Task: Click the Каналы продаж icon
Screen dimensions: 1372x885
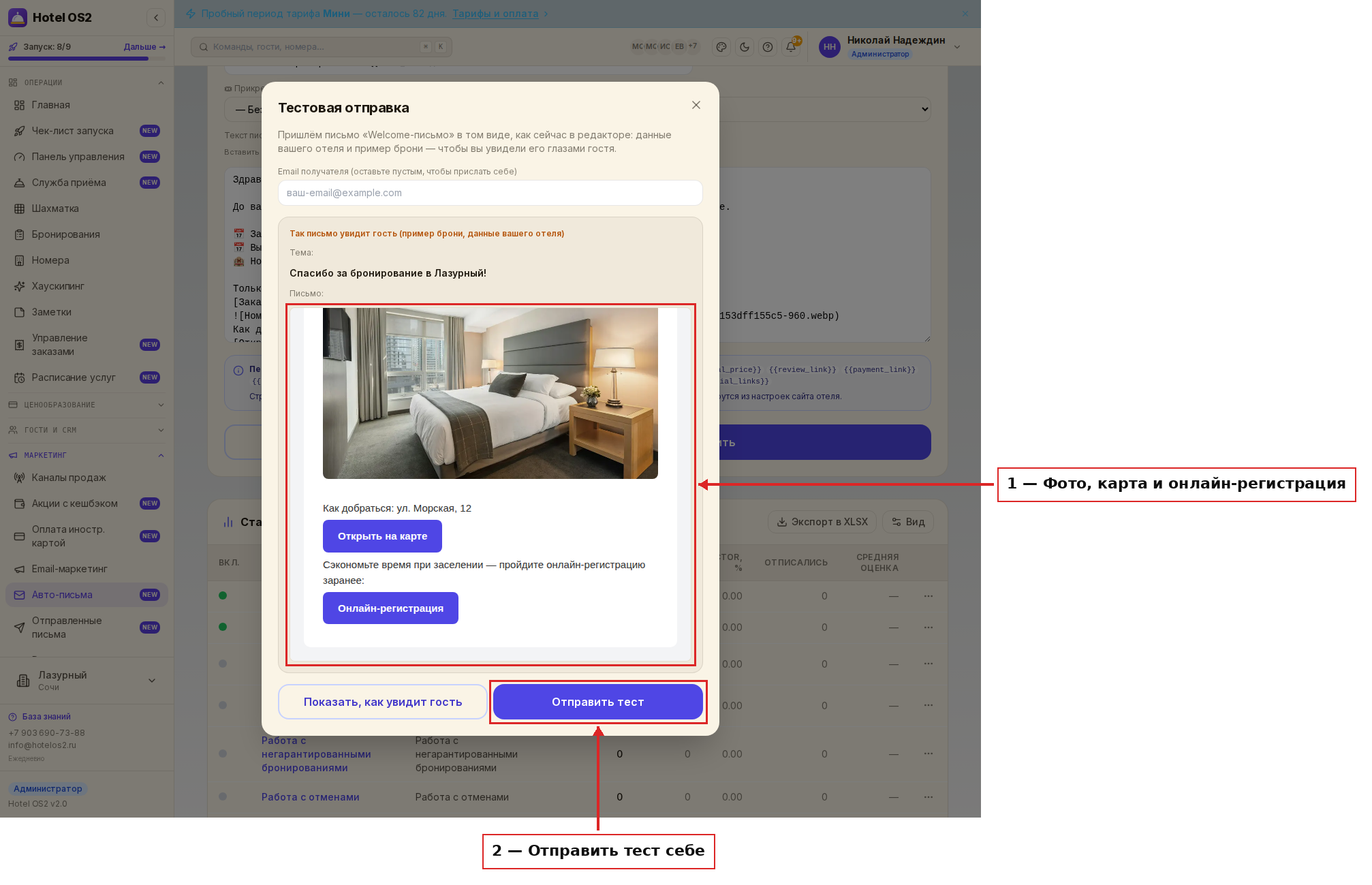Action: (19, 478)
